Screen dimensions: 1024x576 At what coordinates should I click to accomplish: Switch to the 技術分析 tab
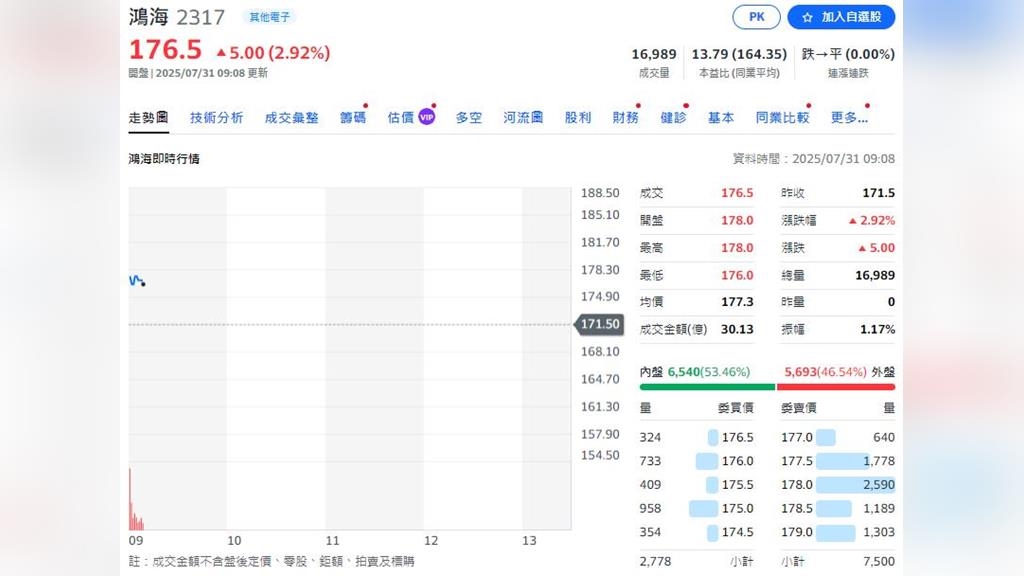[216, 118]
